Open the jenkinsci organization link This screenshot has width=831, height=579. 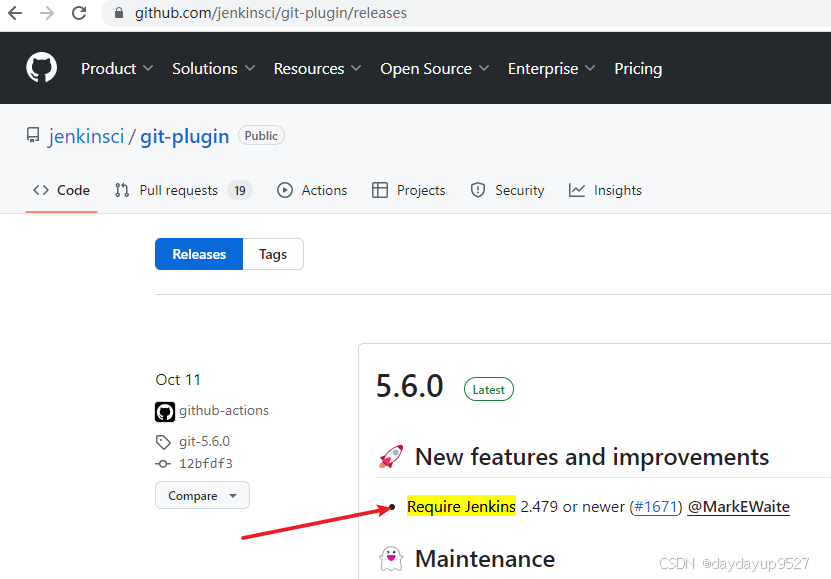pos(86,136)
